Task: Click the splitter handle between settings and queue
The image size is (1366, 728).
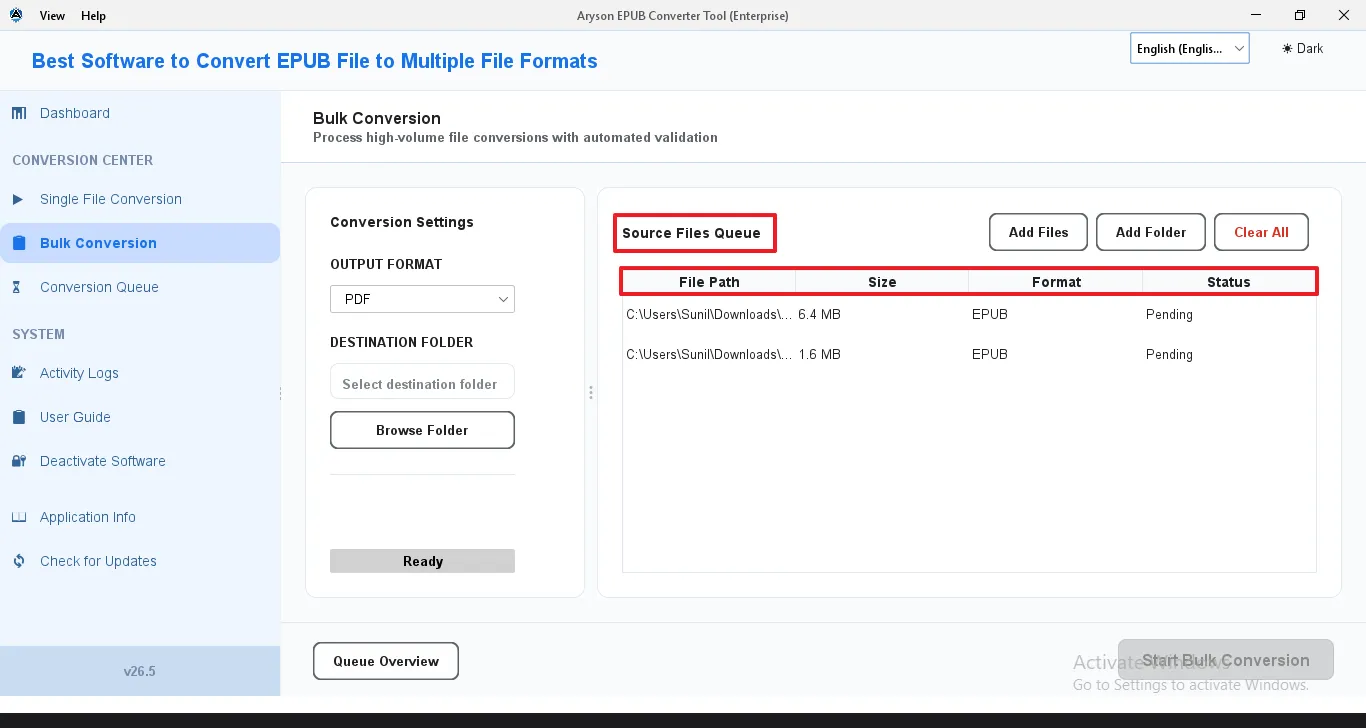Action: 591,393
